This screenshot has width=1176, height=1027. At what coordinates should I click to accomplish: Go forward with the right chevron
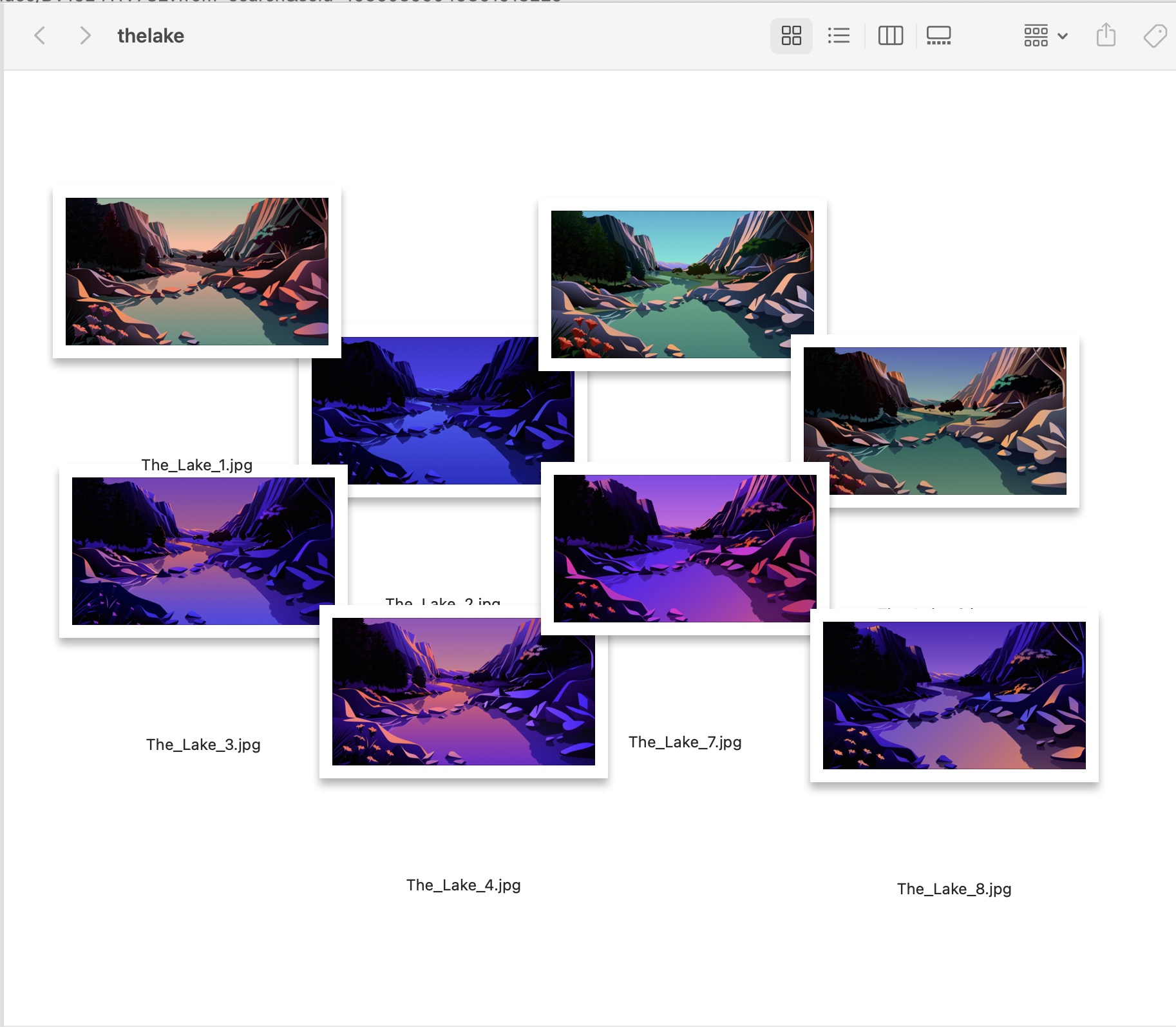pos(85,35)
